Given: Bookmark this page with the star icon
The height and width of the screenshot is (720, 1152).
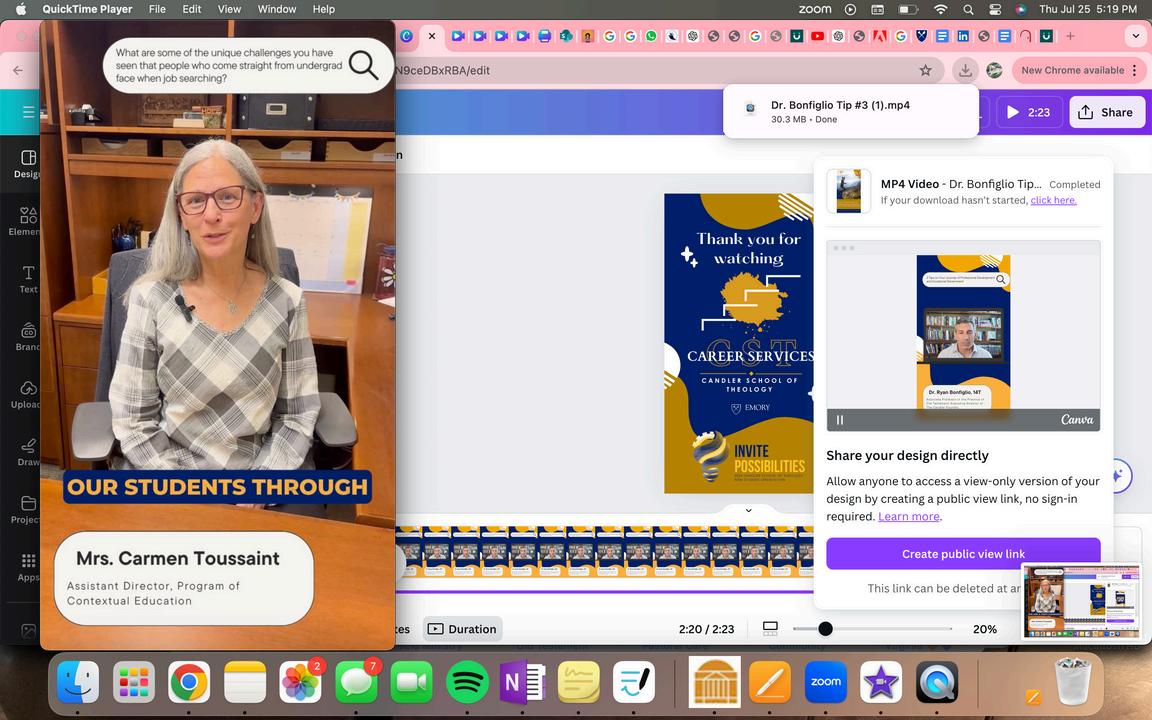Looking at the screenshot, I should [x=925, y=70].
